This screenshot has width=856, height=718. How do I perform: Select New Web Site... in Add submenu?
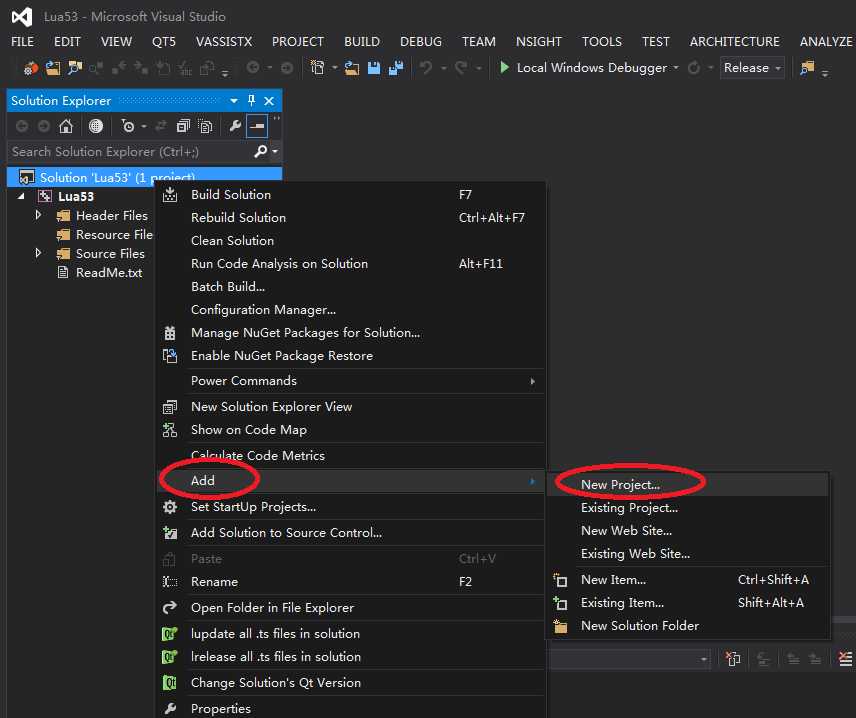[688, 531]
